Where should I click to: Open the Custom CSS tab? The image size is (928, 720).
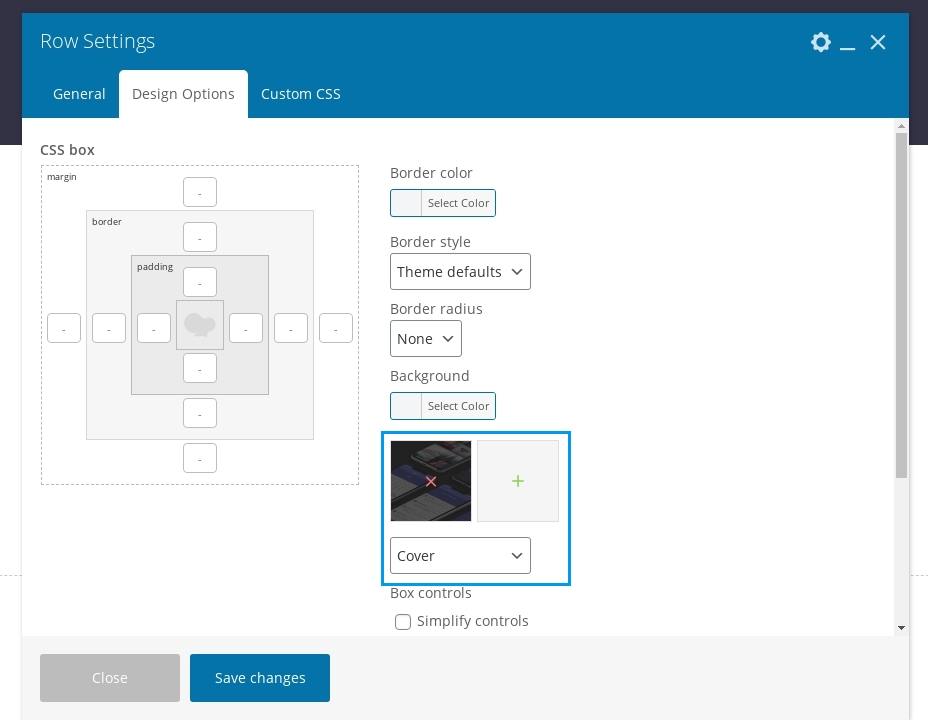(x=300, y=94)
